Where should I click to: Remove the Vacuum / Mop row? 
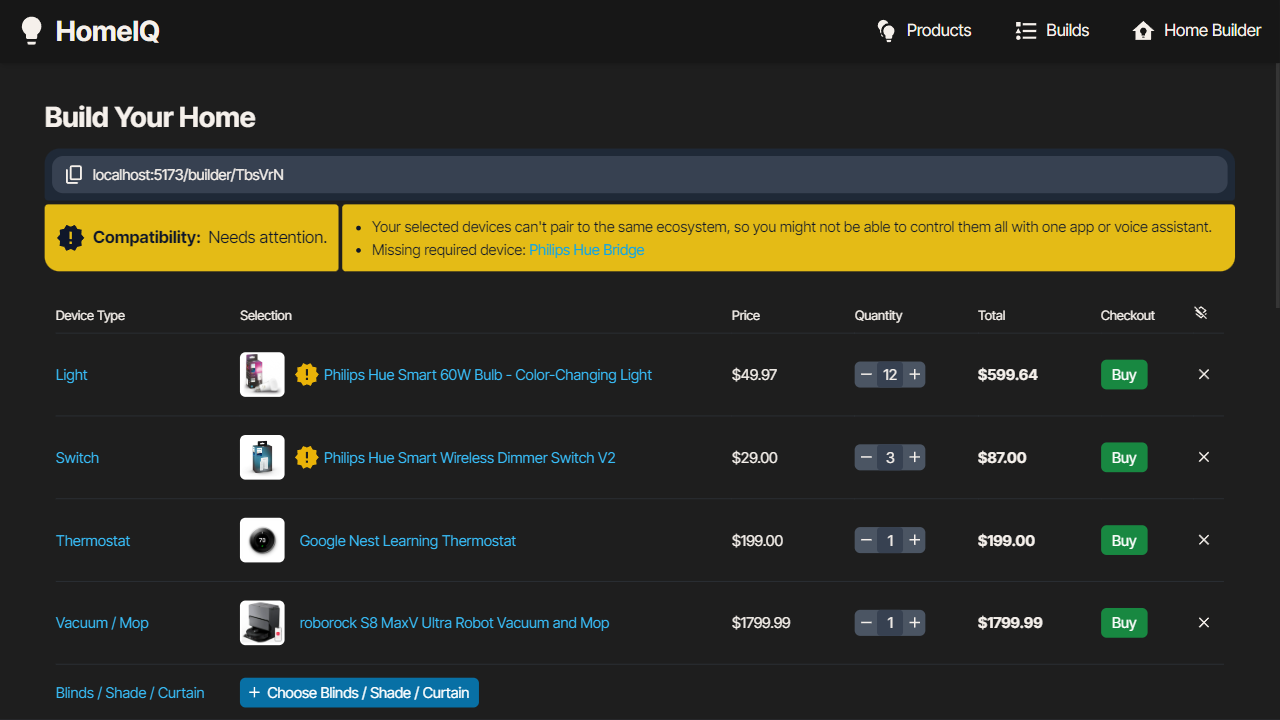click(x=1204, y=622)
